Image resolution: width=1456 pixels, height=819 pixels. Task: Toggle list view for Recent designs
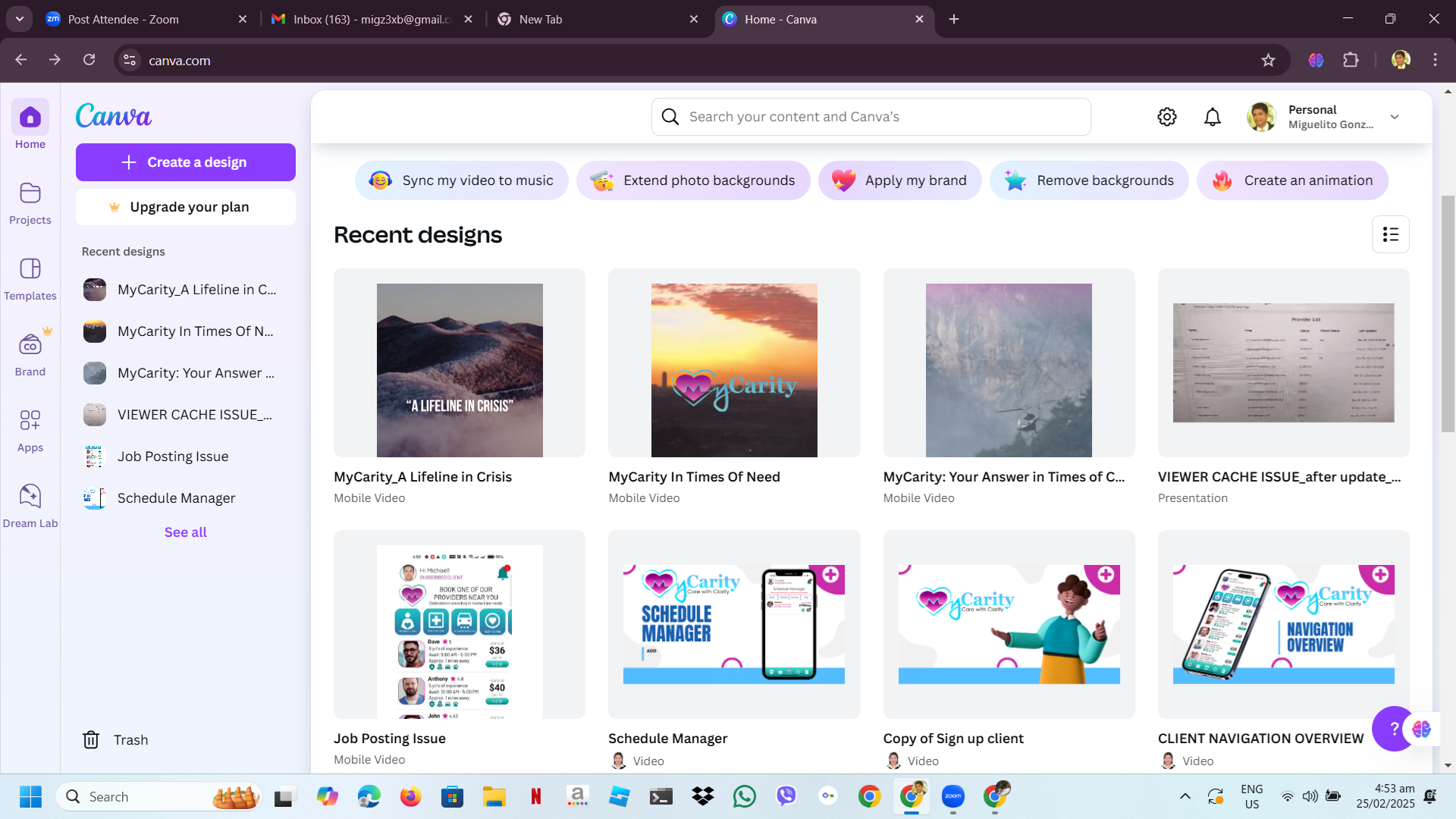[1390, 235]
